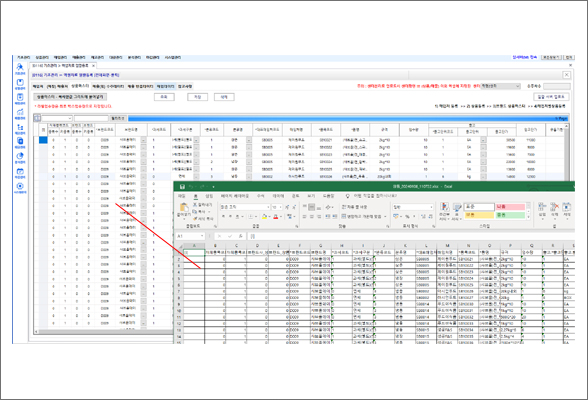Toggle Italic formatting in Excel ribbon
Screen dimensions: 588x400
point(230,216)
